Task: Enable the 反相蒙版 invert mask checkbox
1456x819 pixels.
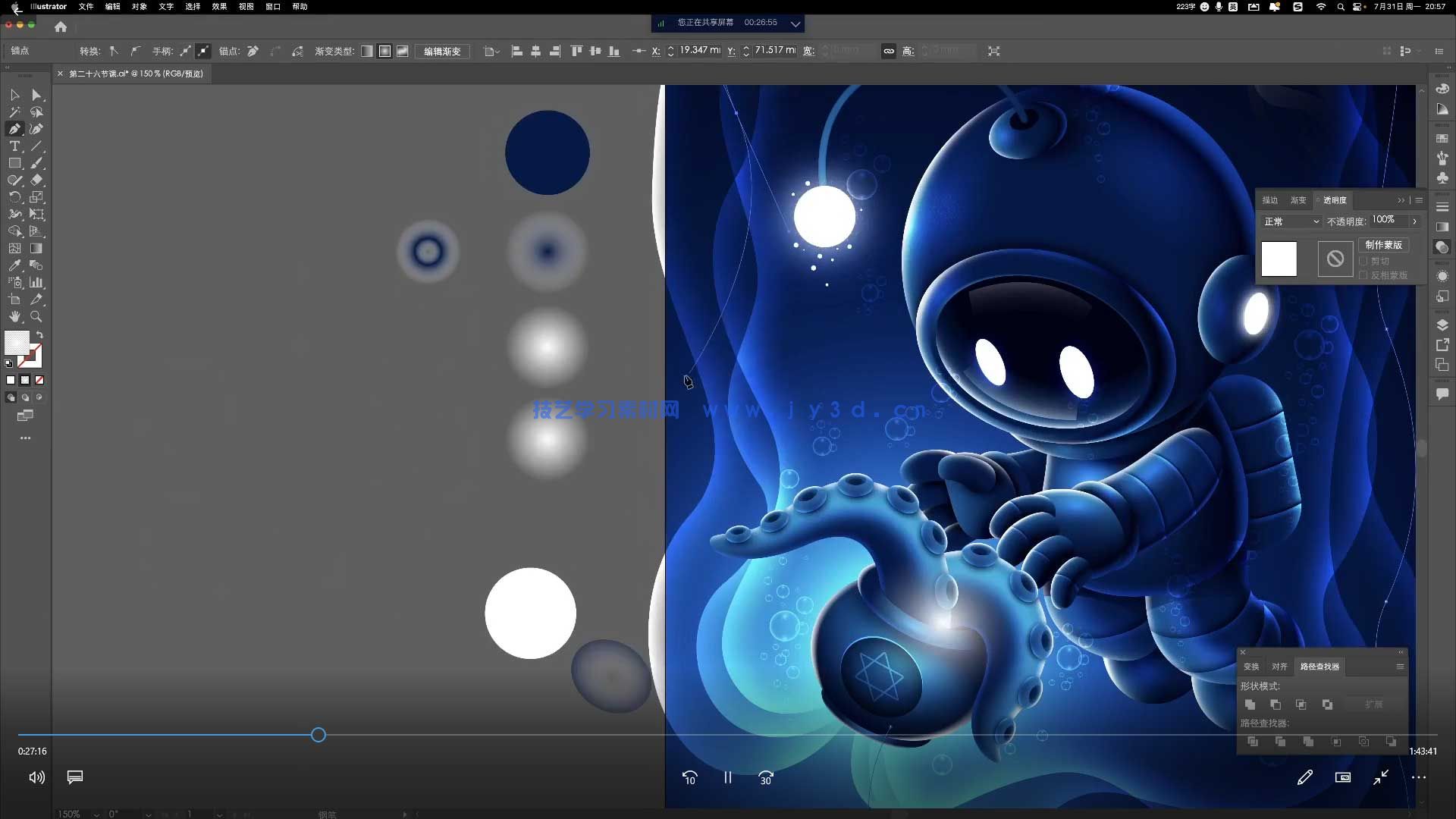Action: point(1363,275)
